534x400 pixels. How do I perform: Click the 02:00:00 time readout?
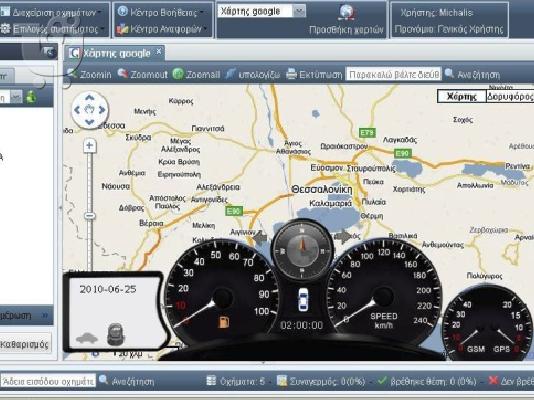point(301,325)
